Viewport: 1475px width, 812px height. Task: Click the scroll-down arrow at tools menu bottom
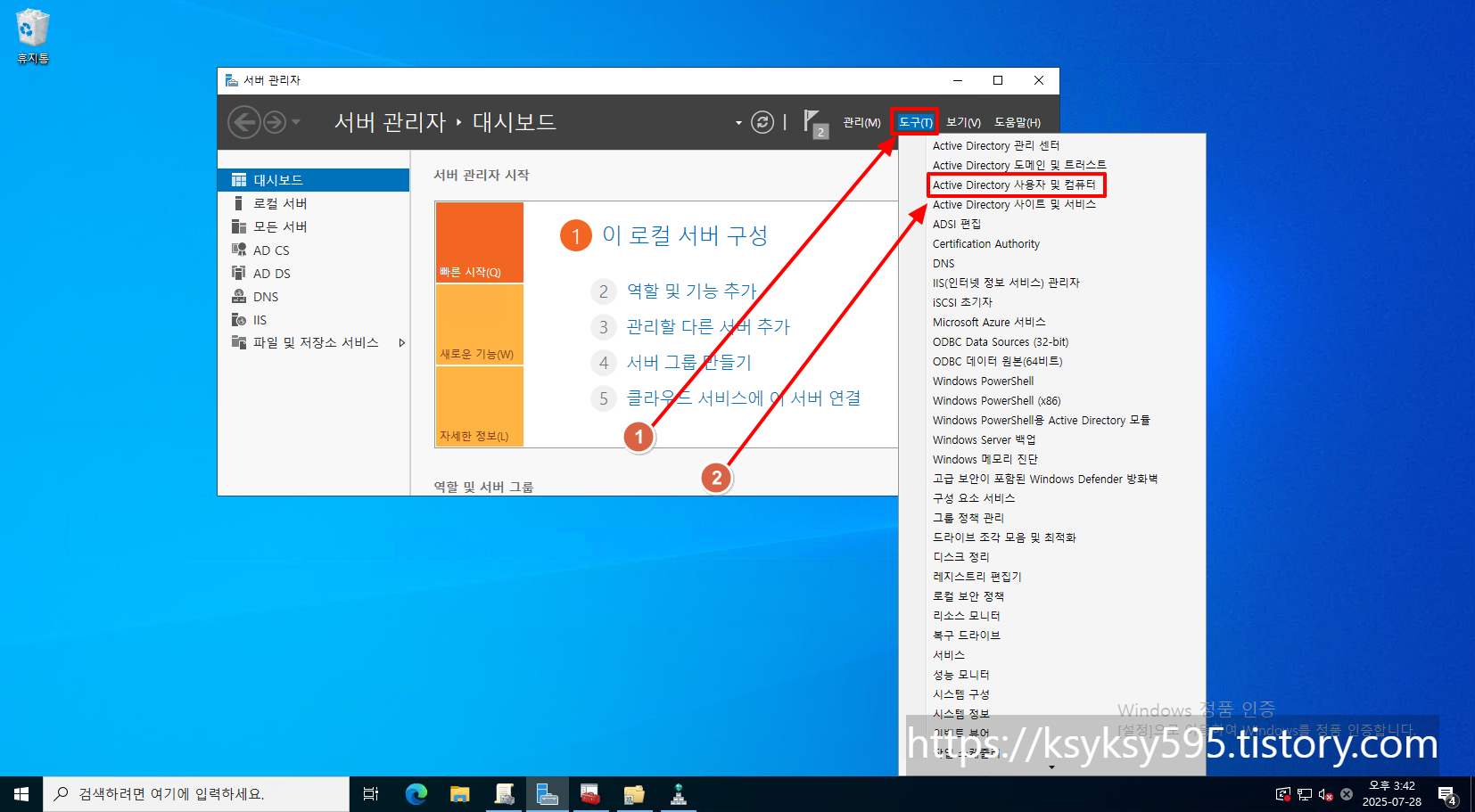point(1051,767)
